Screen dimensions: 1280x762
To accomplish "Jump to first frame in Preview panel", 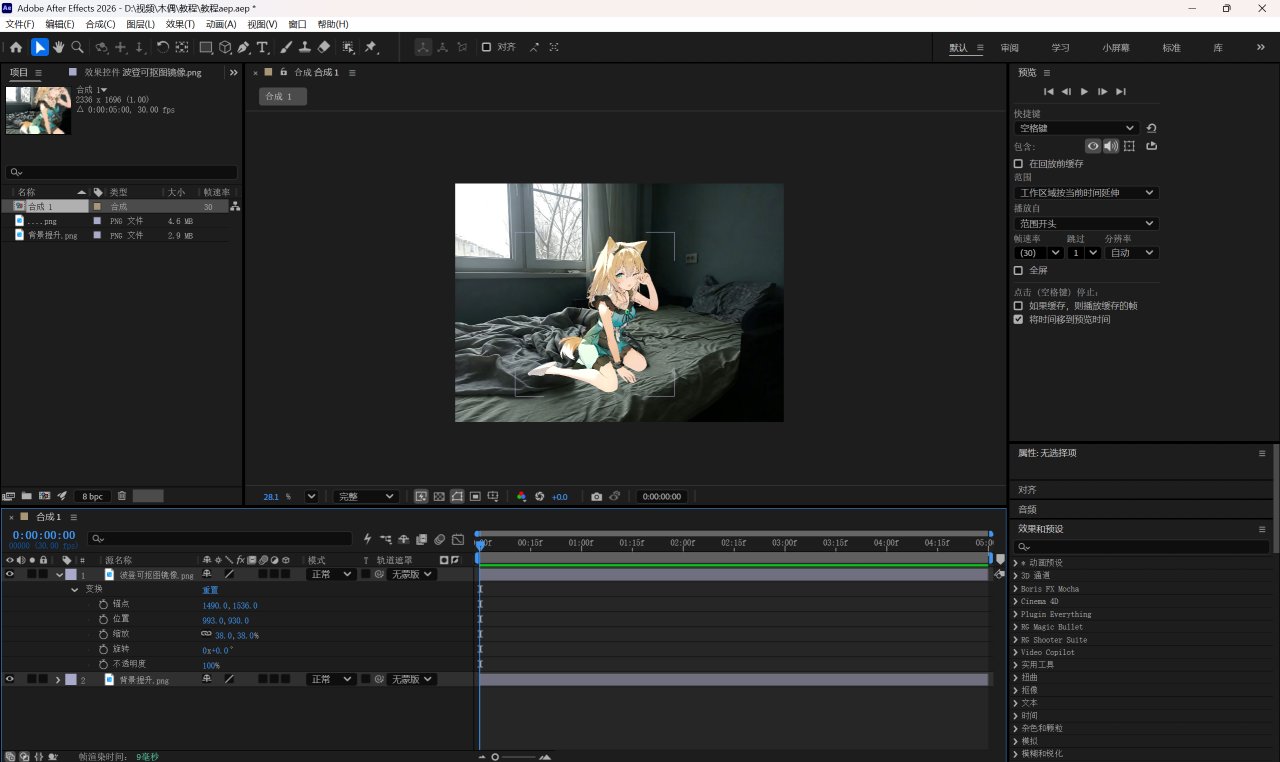I will coord(1049,92).
